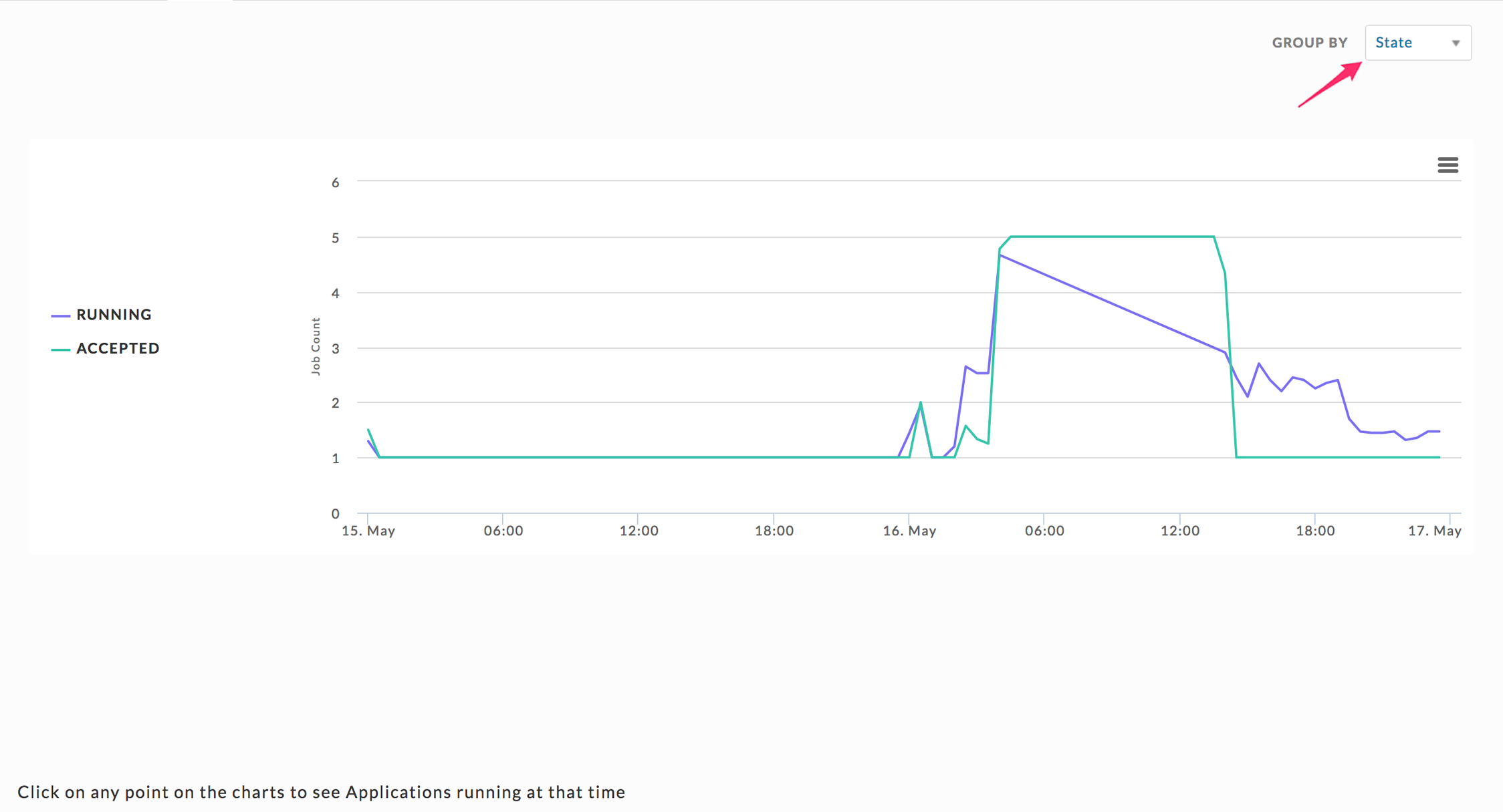1503x812 pixels.
Task: Click the green ACCEPTED legend line swatch
Action: pyautogui.click(x=61, y=350)
